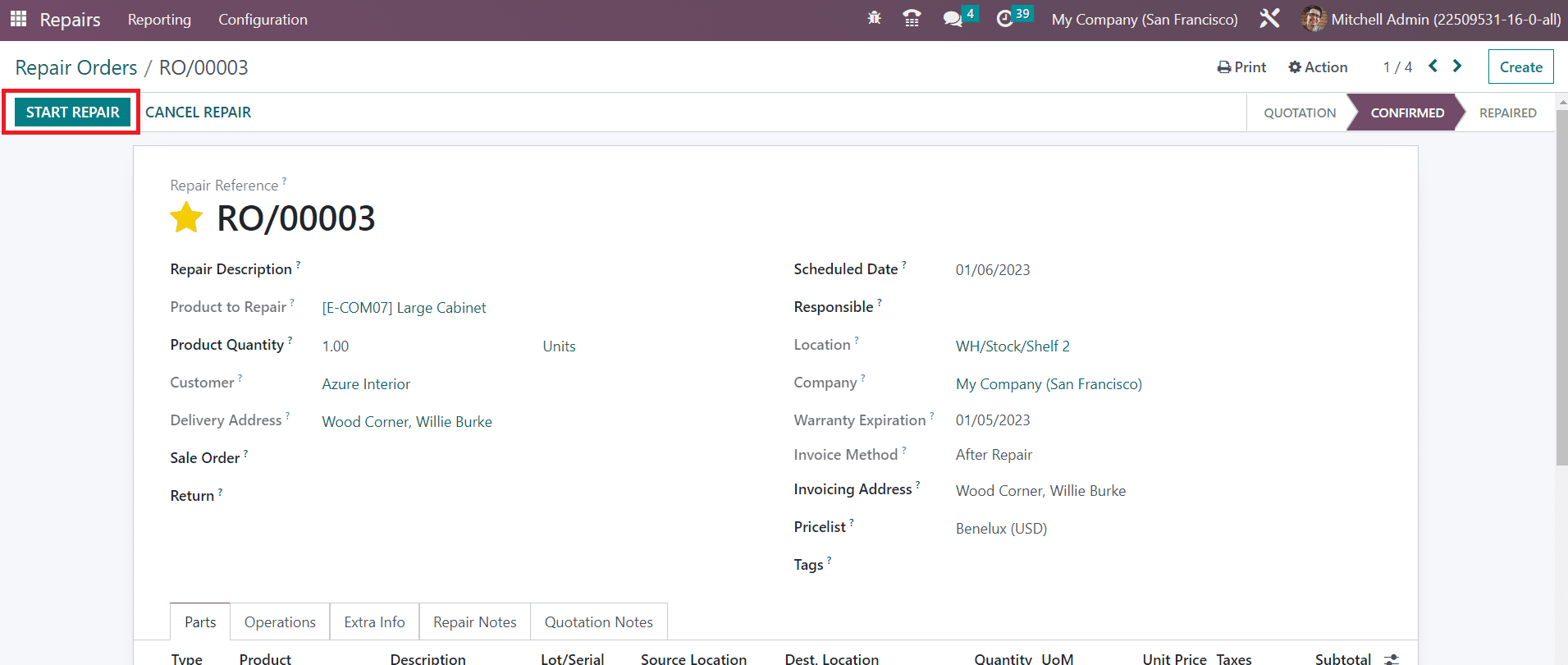Click the product quantity value 1.00

336,346
